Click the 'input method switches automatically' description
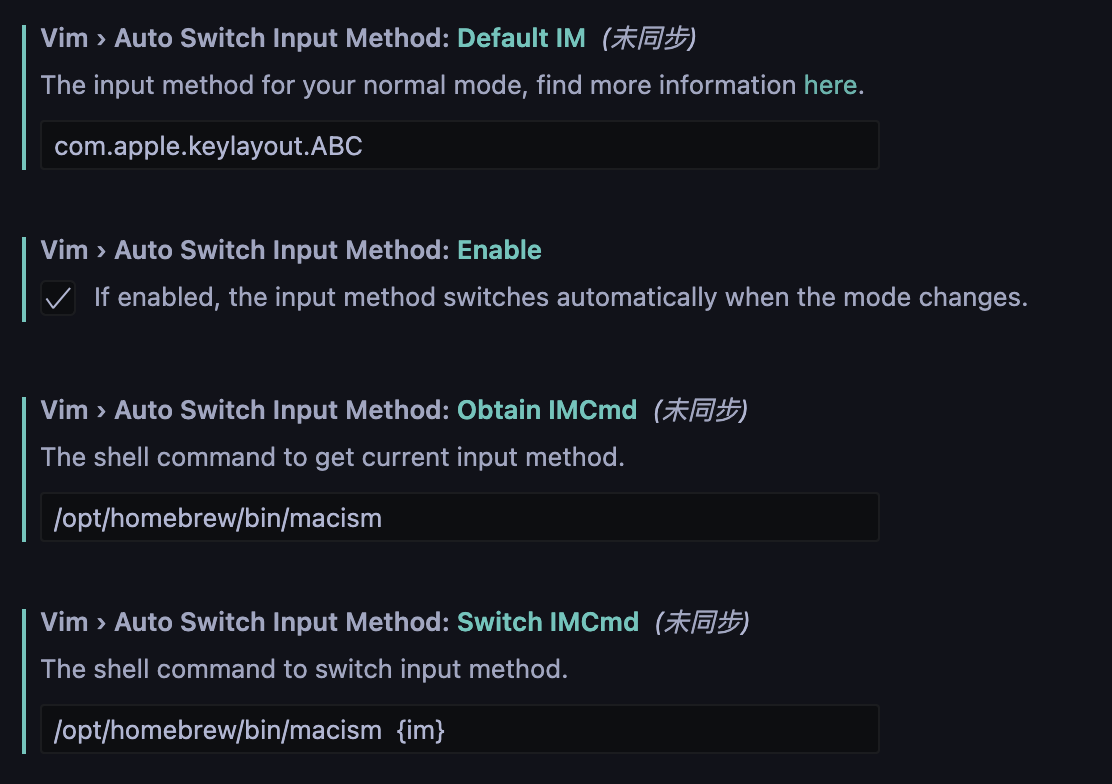Image resolution: width=1112 pixels, height=784 pixels. [x=560, y=298]
